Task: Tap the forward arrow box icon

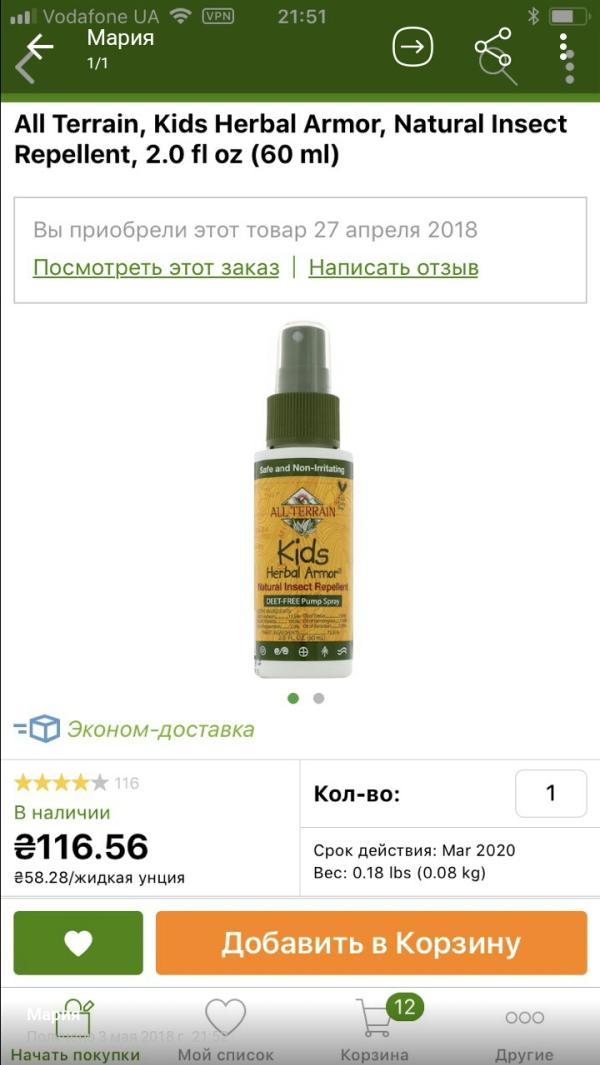Action: point(413,47)
